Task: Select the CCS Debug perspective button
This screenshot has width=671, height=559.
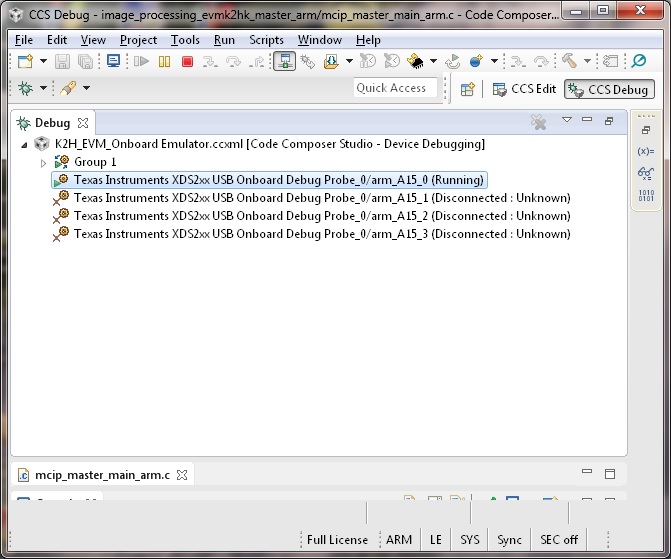Action: (x=609, y=89)
